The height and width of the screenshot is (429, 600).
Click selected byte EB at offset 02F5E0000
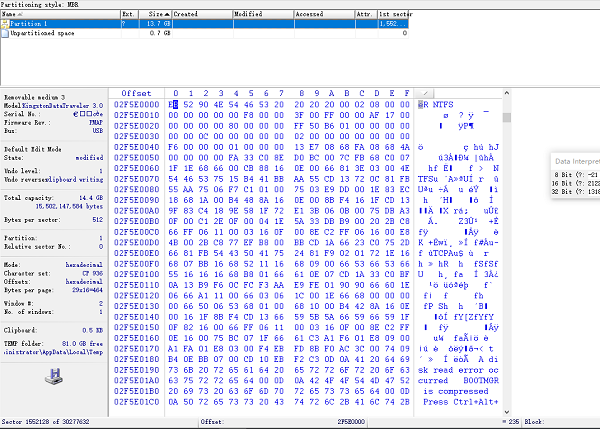point(173,104)
